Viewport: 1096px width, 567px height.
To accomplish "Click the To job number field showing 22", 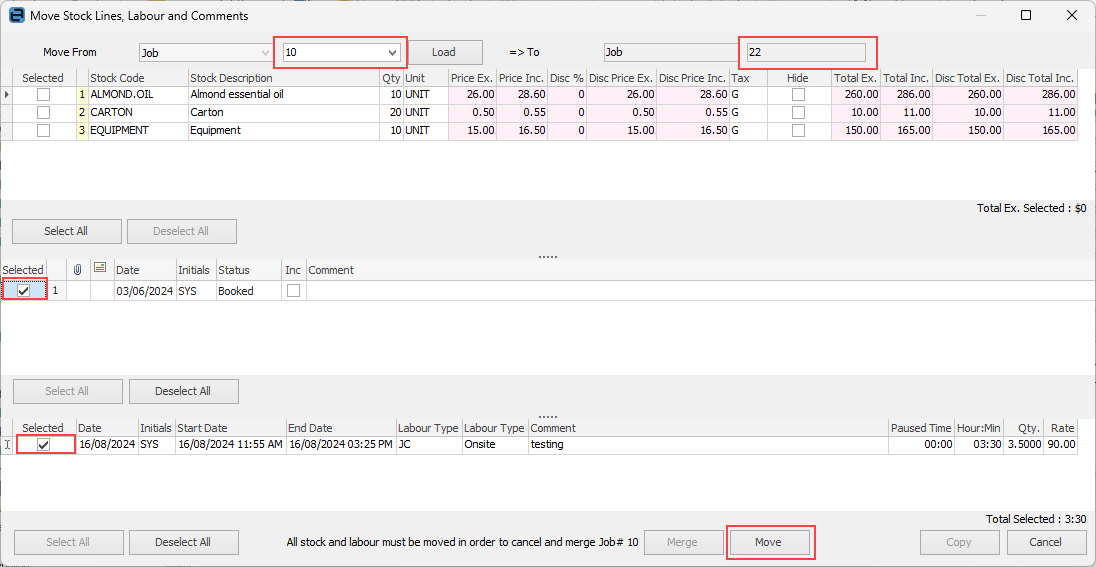I will coord(806,53).
